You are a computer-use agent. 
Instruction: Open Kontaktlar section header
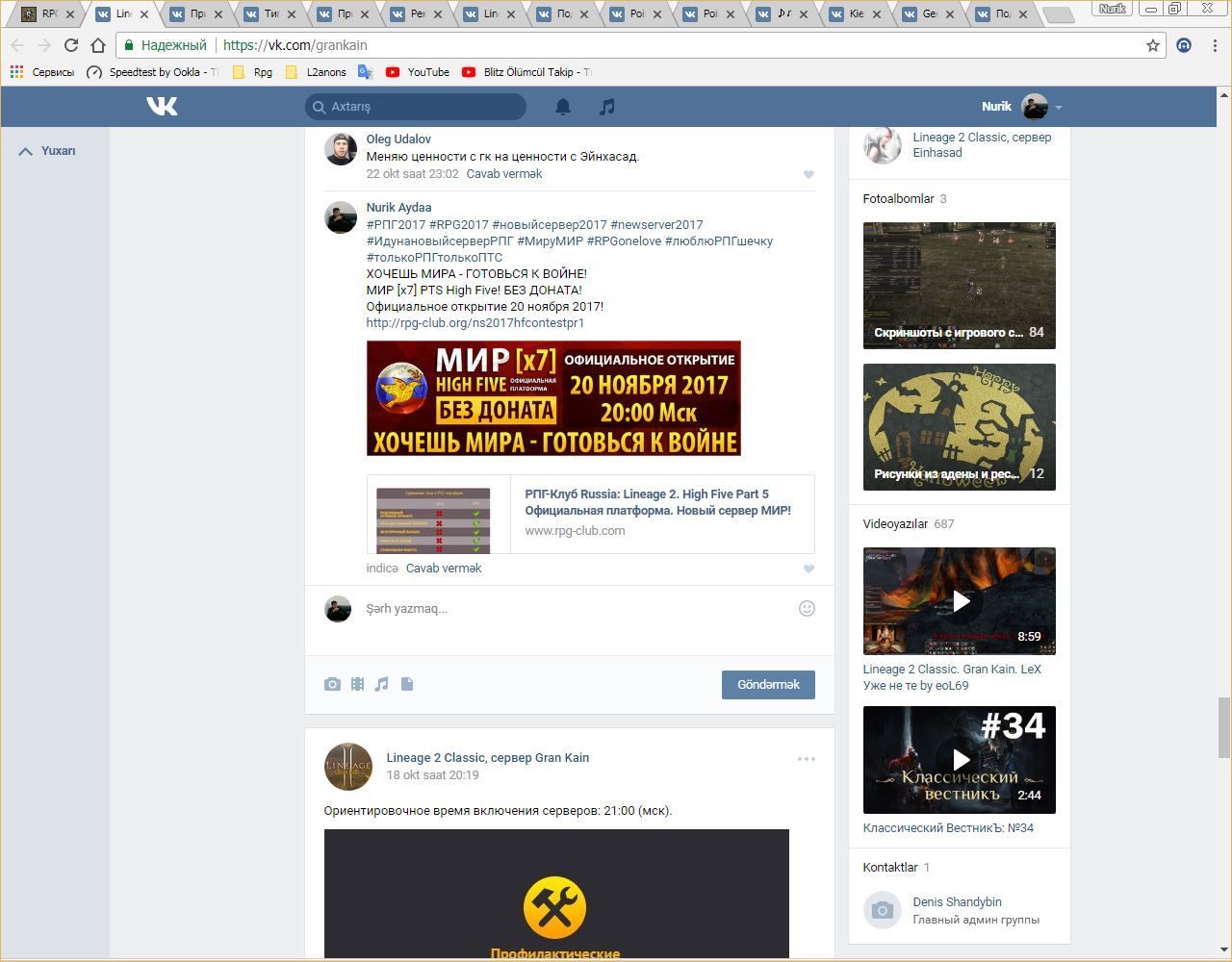point(890,868)
